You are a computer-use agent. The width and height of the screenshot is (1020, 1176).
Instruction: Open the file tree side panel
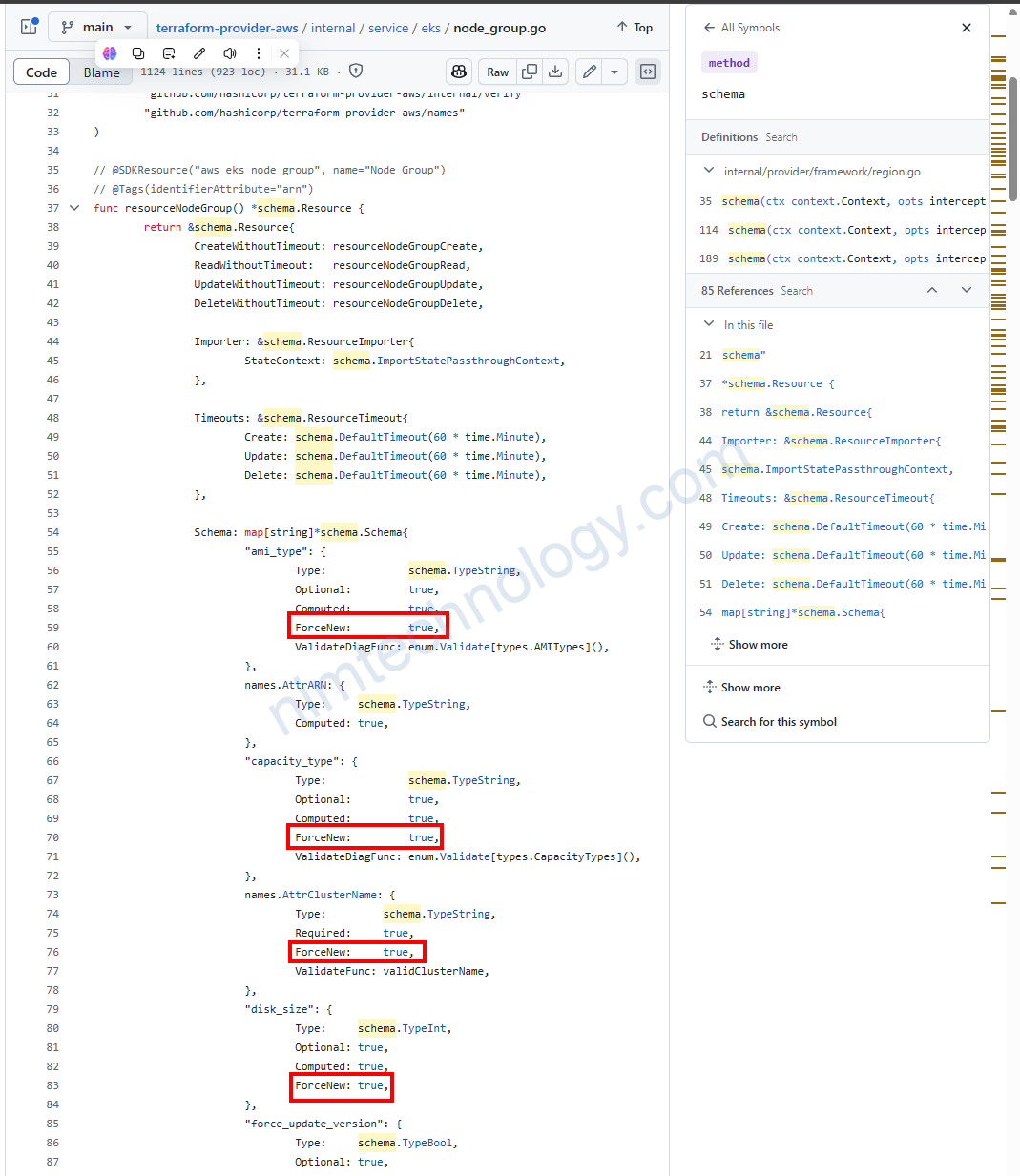click(29, 27)
